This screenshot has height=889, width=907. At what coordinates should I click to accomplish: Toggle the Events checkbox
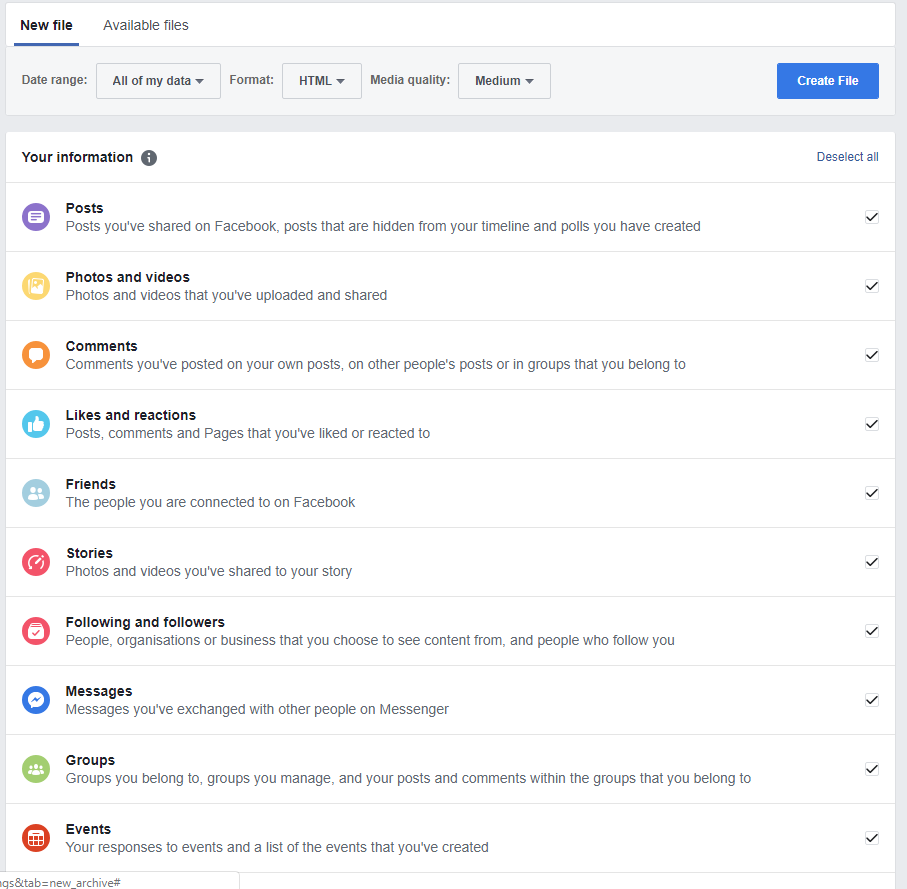(x=872, y=838)
